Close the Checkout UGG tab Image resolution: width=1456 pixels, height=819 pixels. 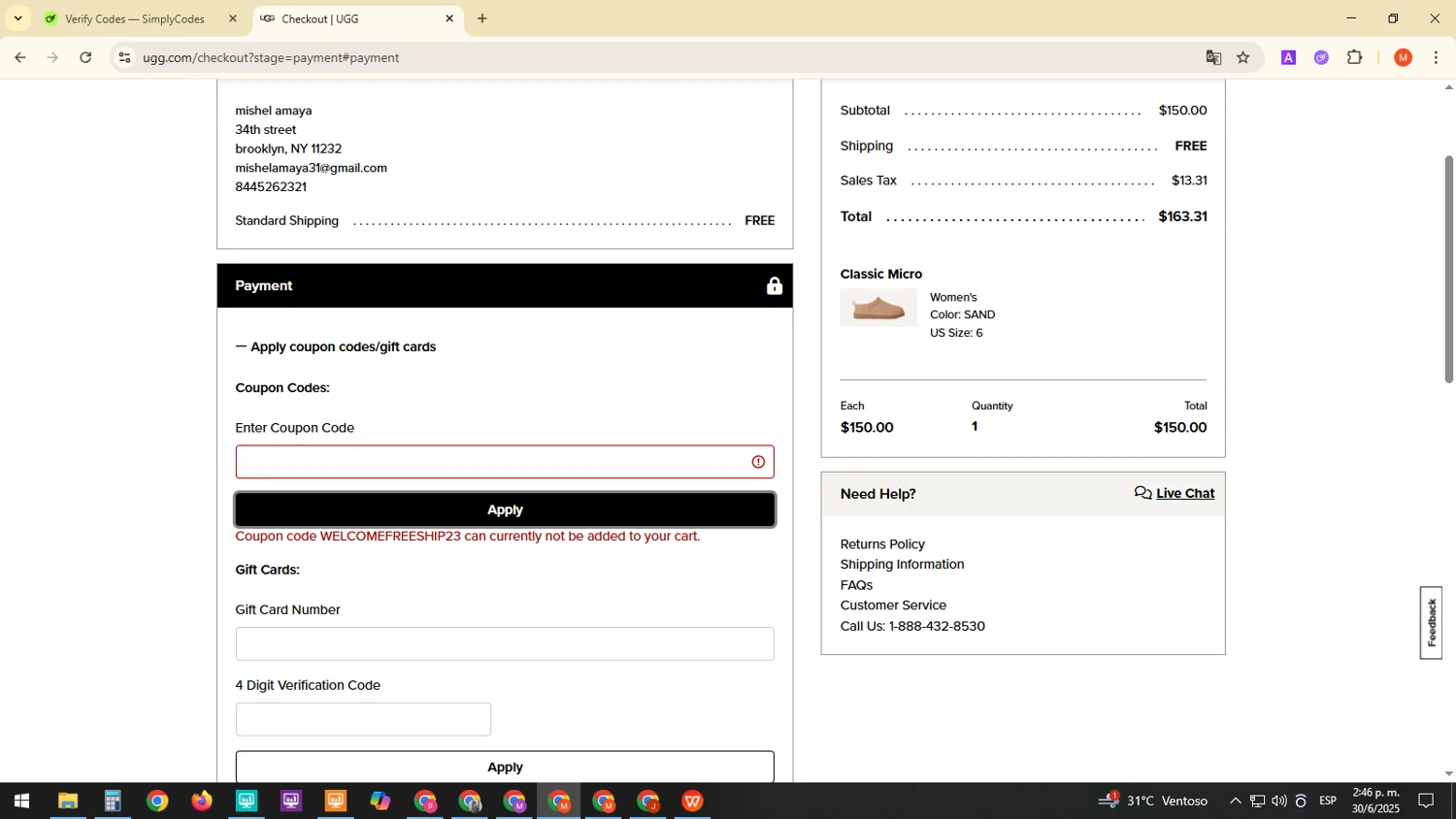pyautogui.click(x=449, y=18)
